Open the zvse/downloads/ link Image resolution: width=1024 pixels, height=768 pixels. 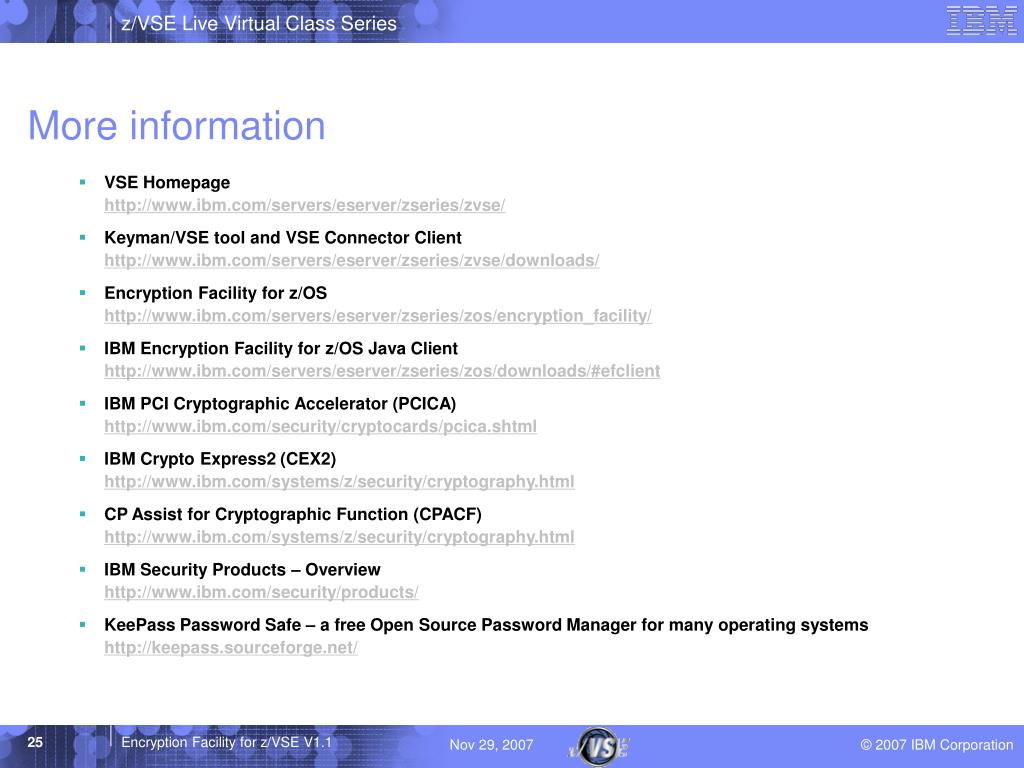tap(352, 261)
